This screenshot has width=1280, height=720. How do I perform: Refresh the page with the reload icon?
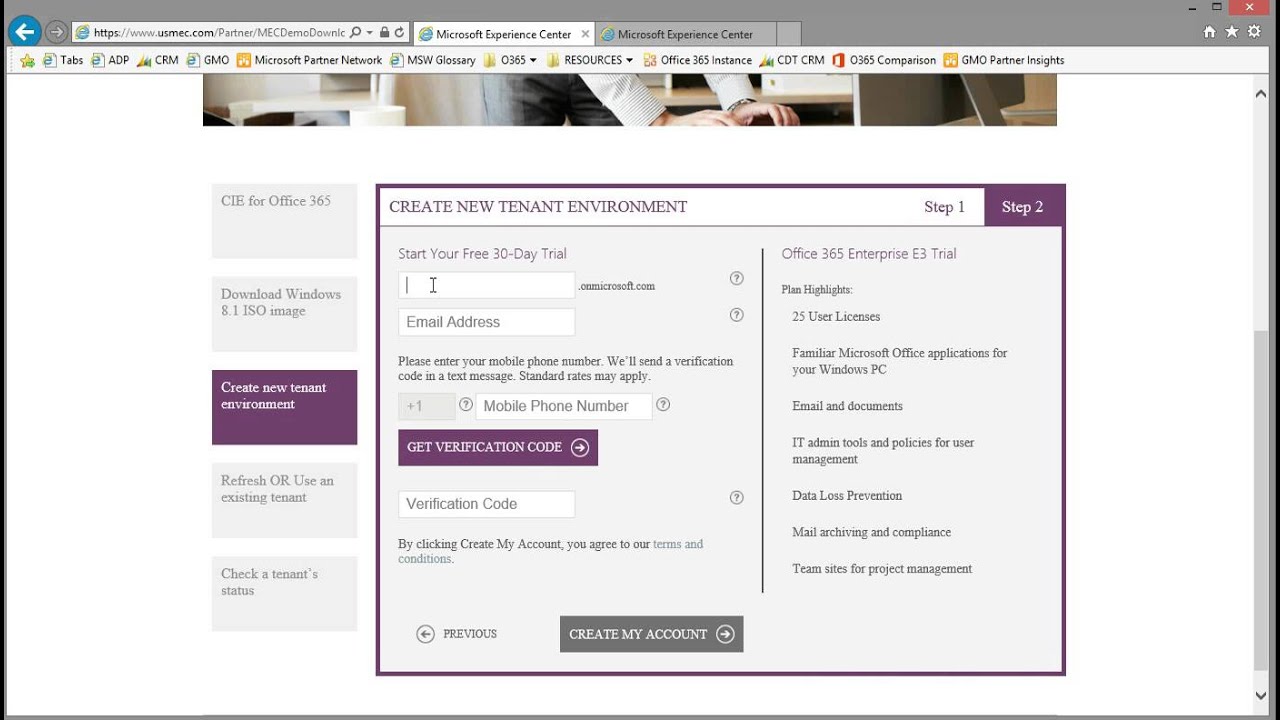point(400,33)
